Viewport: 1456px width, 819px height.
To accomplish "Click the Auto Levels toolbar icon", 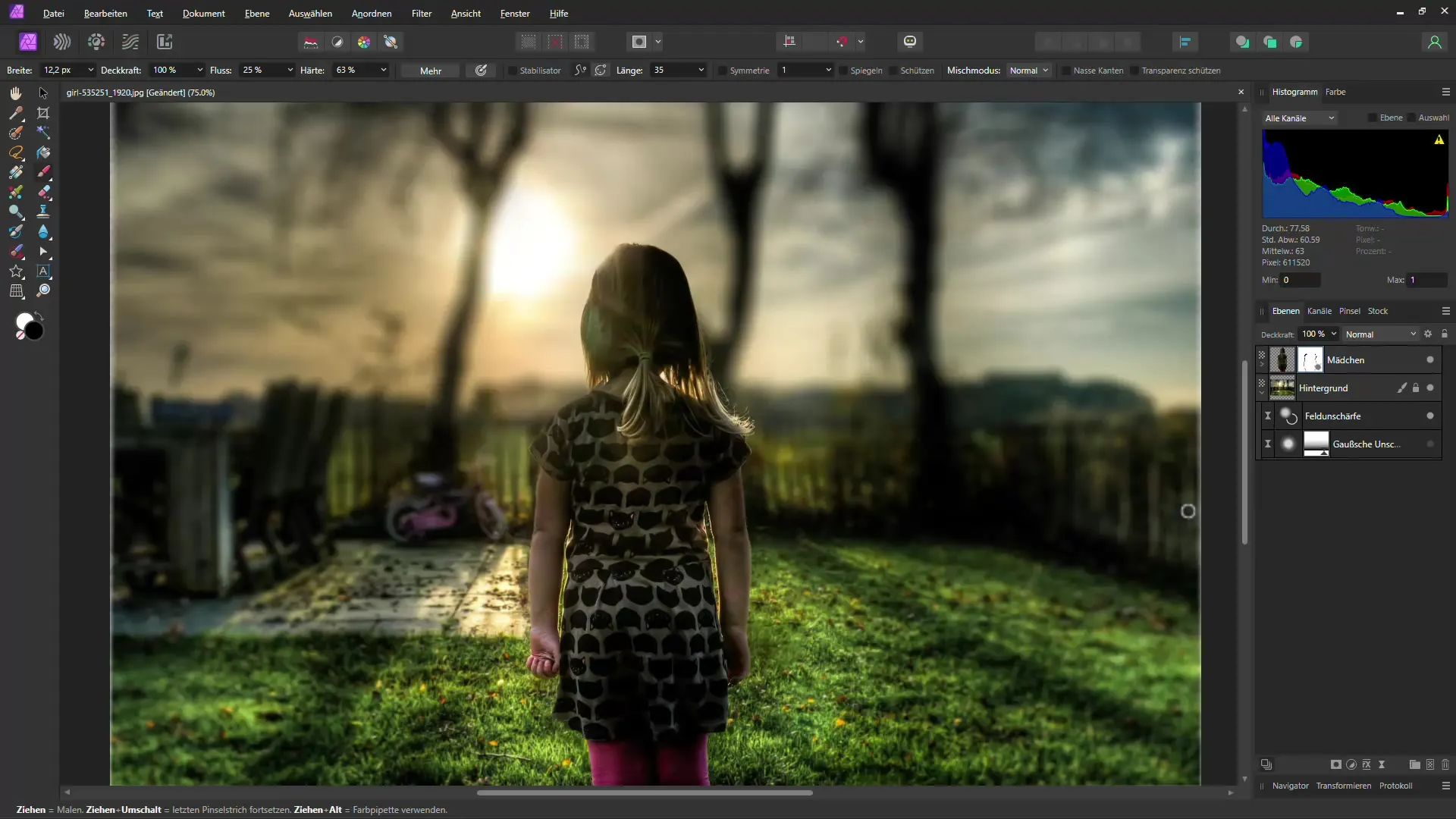I will point(311,42).
